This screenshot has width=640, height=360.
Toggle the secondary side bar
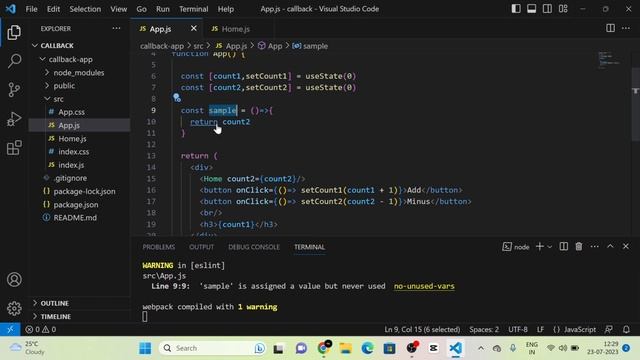tap(547, 9)
